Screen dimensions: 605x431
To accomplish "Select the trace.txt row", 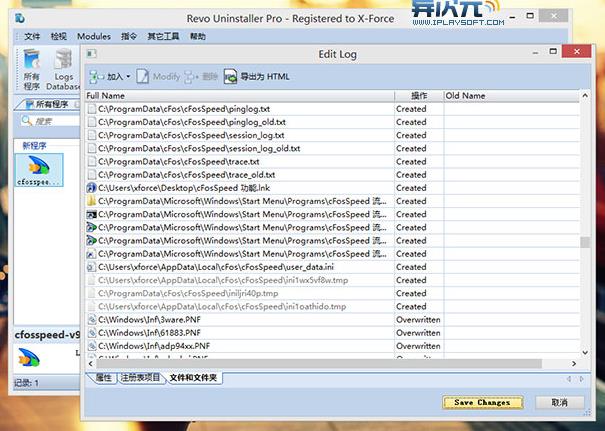I will [x=332, y=162].
